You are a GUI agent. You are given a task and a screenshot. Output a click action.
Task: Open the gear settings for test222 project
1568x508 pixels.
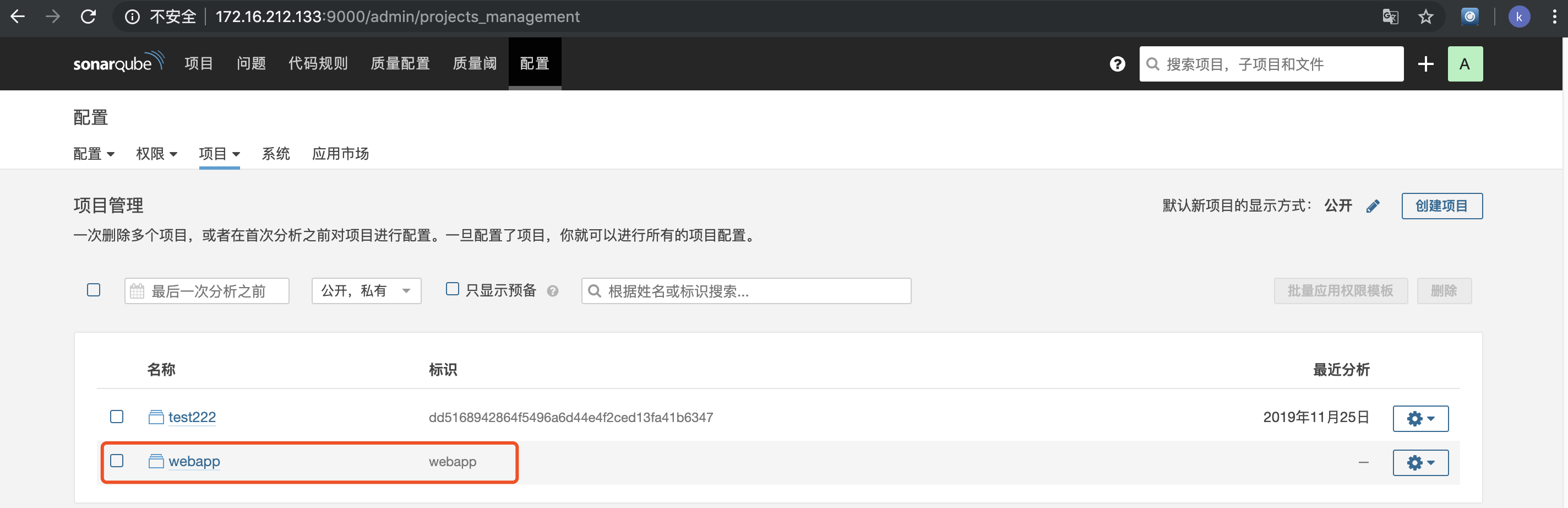[x=1420, y=418]
